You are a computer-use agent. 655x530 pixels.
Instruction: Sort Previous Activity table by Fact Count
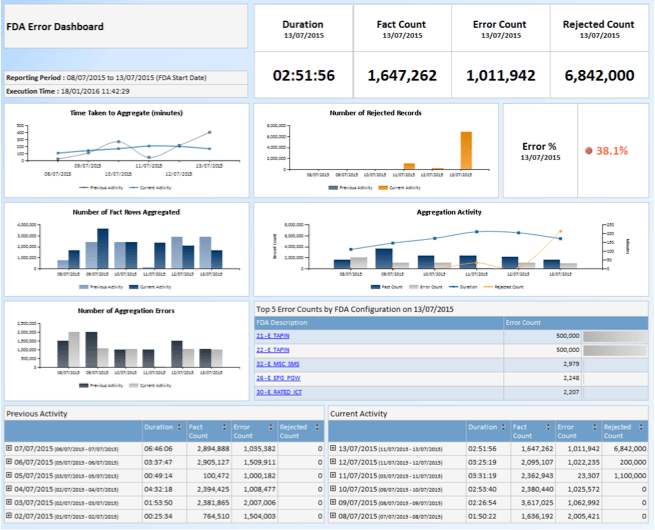pyautogui.click(x=224, y=427)
